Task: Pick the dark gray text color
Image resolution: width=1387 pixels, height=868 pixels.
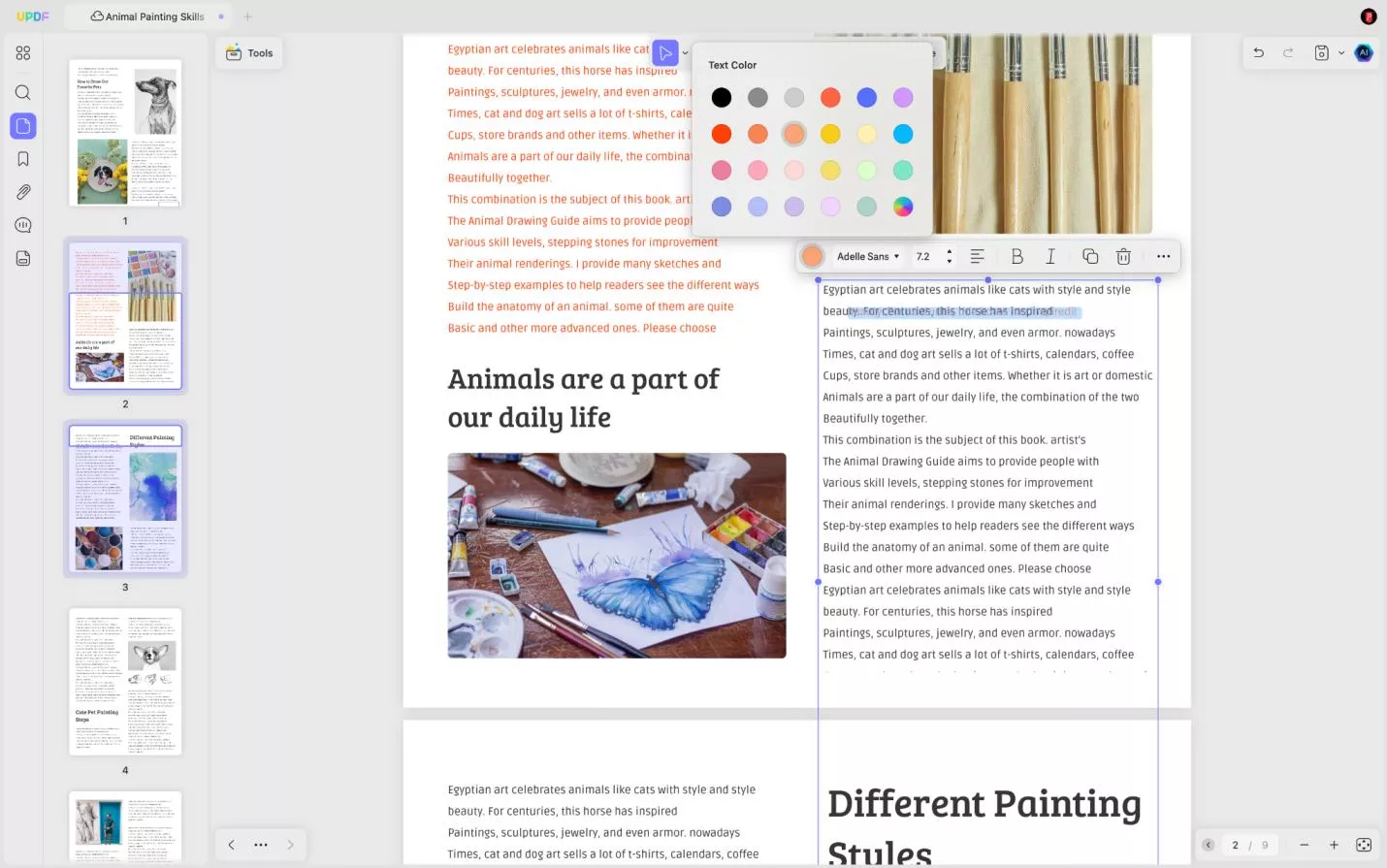Action: point(758,97)
